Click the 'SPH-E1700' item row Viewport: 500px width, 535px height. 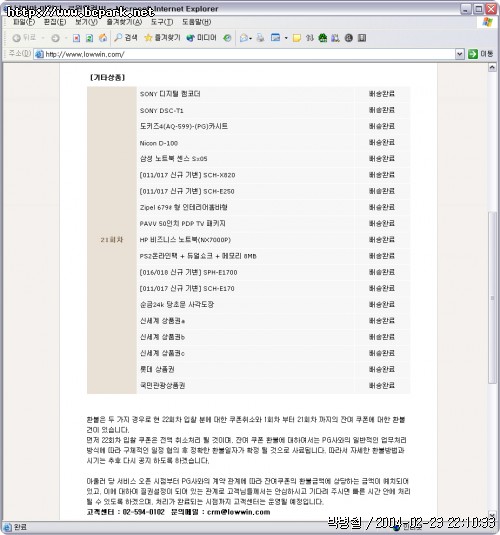tap(273, 272)
